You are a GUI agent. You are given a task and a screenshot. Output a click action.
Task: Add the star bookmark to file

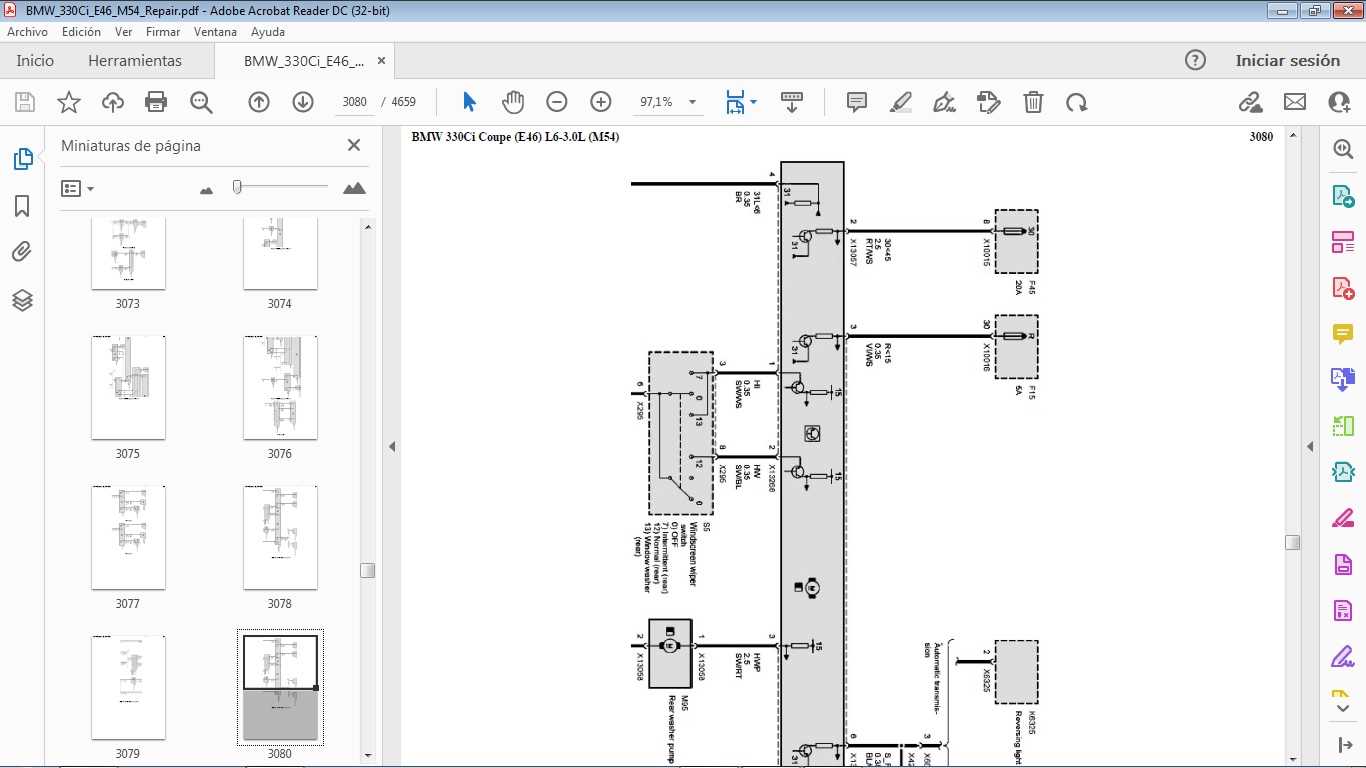[x=69, y=102]
